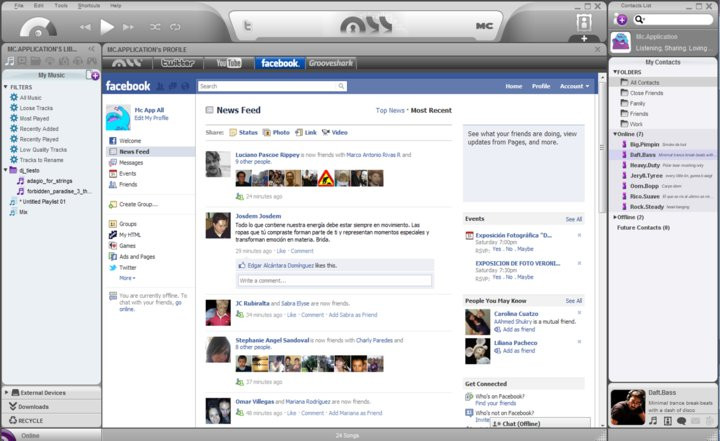This screenshot has height=441, width=720.
Task: Click the volume dial in the player
Action: pyautogui.click(x=38, y=28)
